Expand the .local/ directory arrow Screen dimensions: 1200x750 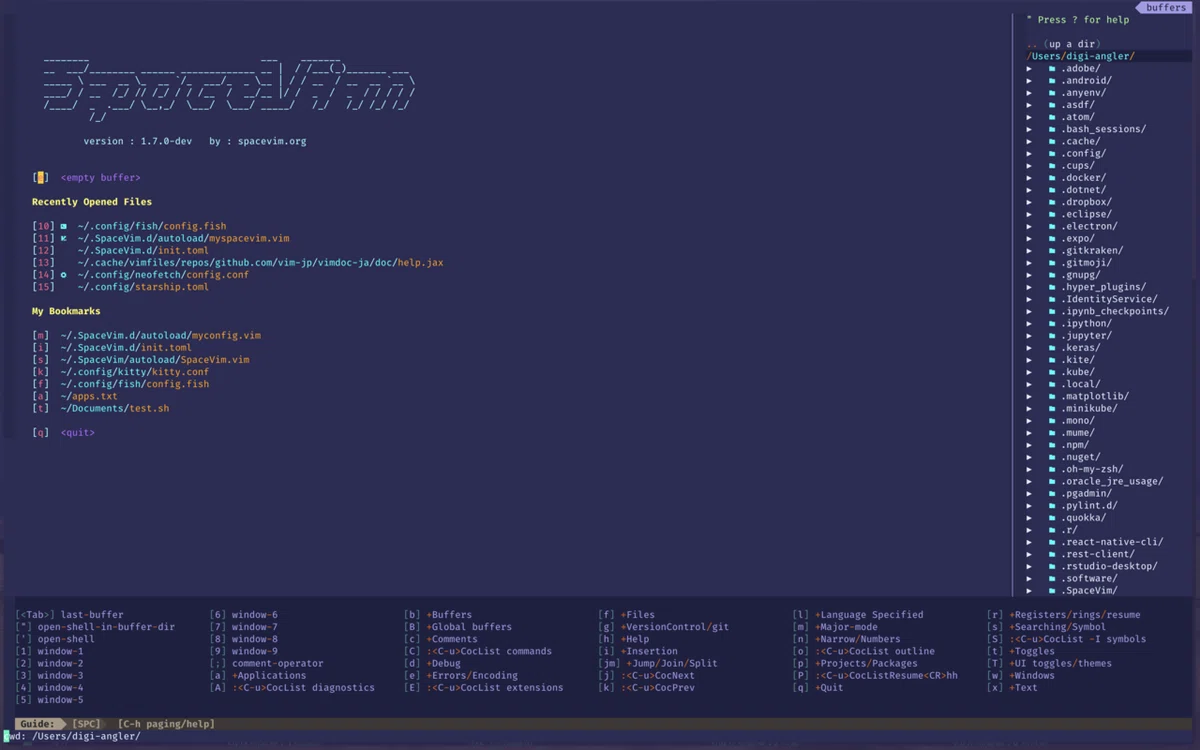pos(1029,384)
